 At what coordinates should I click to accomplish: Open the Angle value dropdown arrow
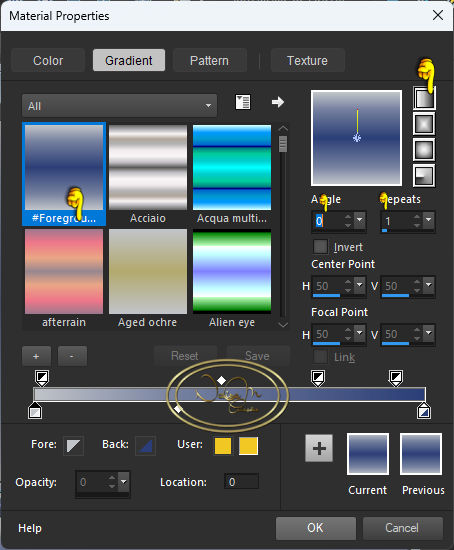pos(360,220)
